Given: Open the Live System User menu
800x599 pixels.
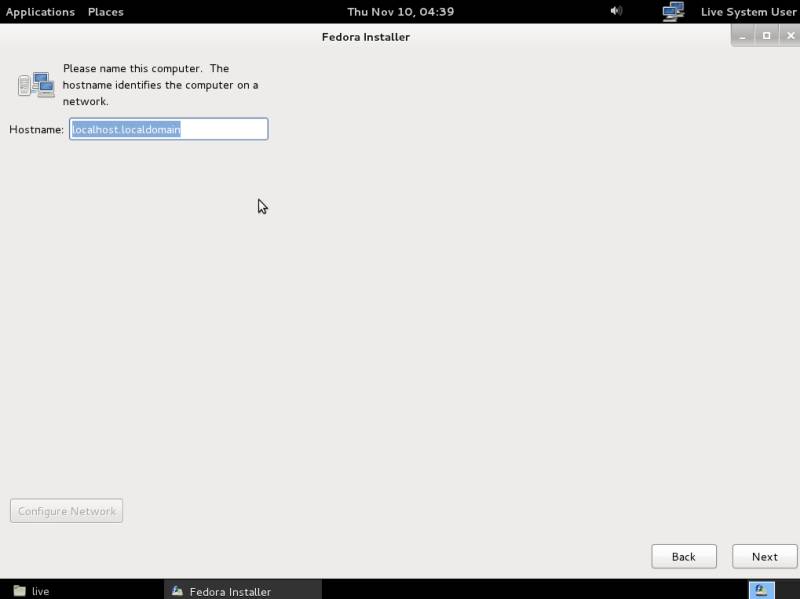Looking at the screenshot, I should [x=748, y=12].
